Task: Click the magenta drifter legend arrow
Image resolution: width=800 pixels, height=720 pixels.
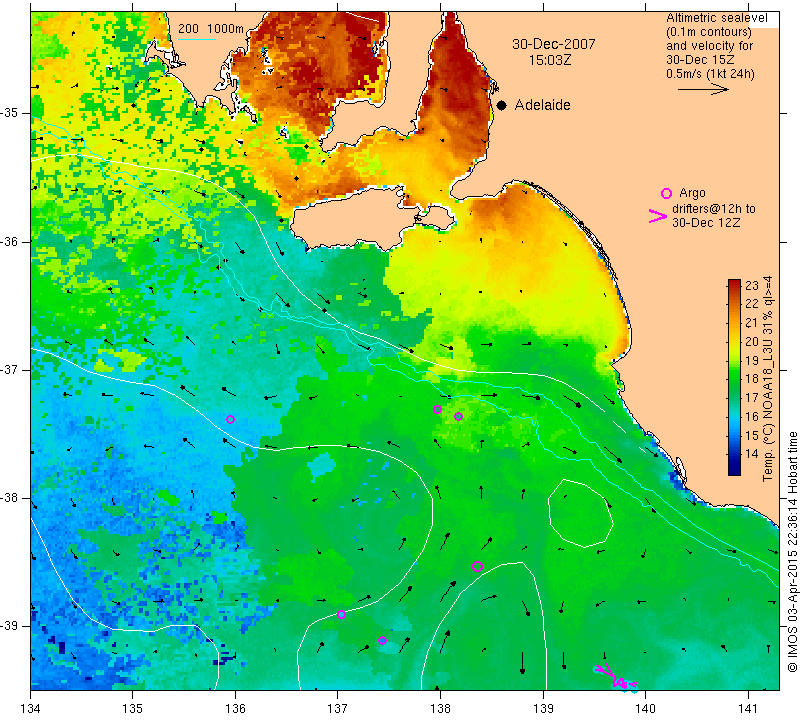Action: click(x=658, y=216)
